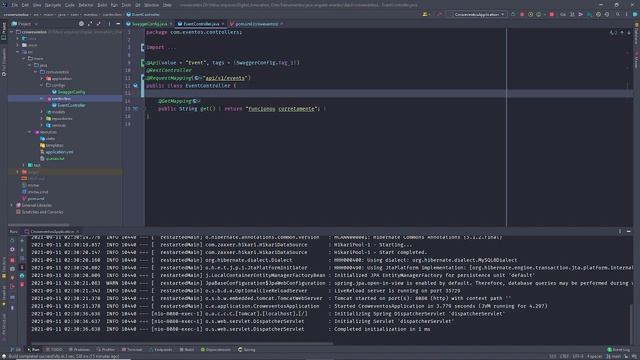Click the Select Opened File locate icon
Viewport: 640px width, 360px height.
tap(81, 24)
